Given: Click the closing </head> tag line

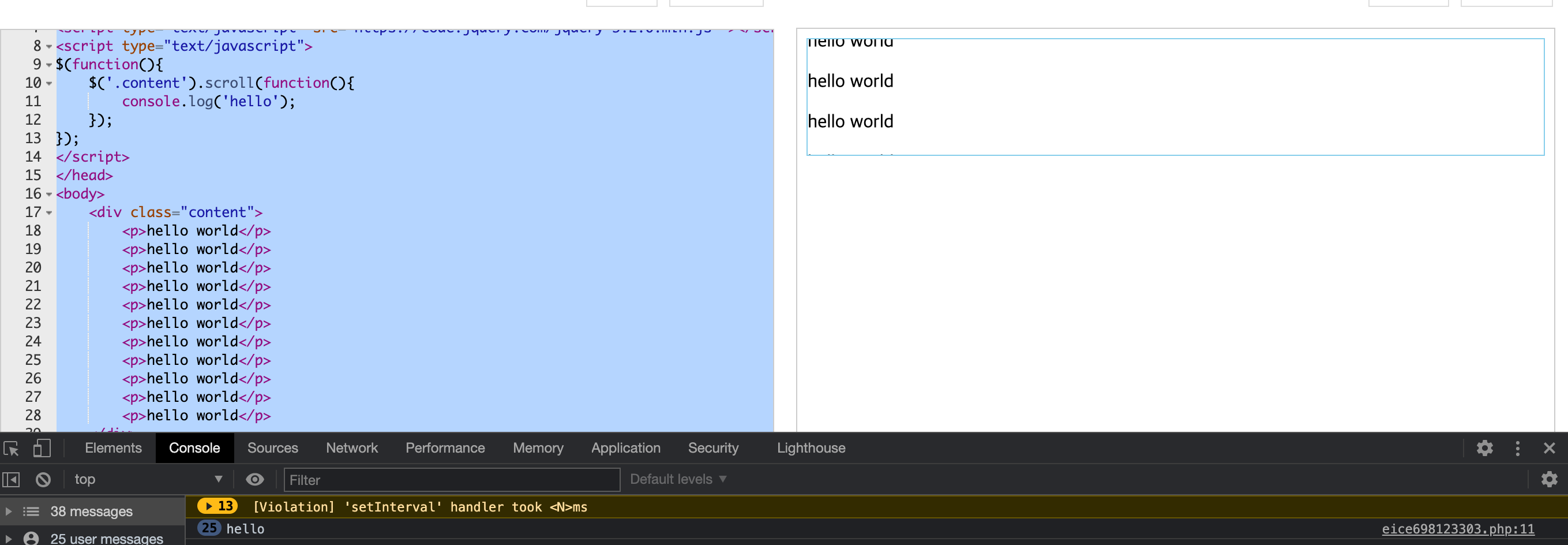Looking at the screenshot, I should click(x=84, y=175).
